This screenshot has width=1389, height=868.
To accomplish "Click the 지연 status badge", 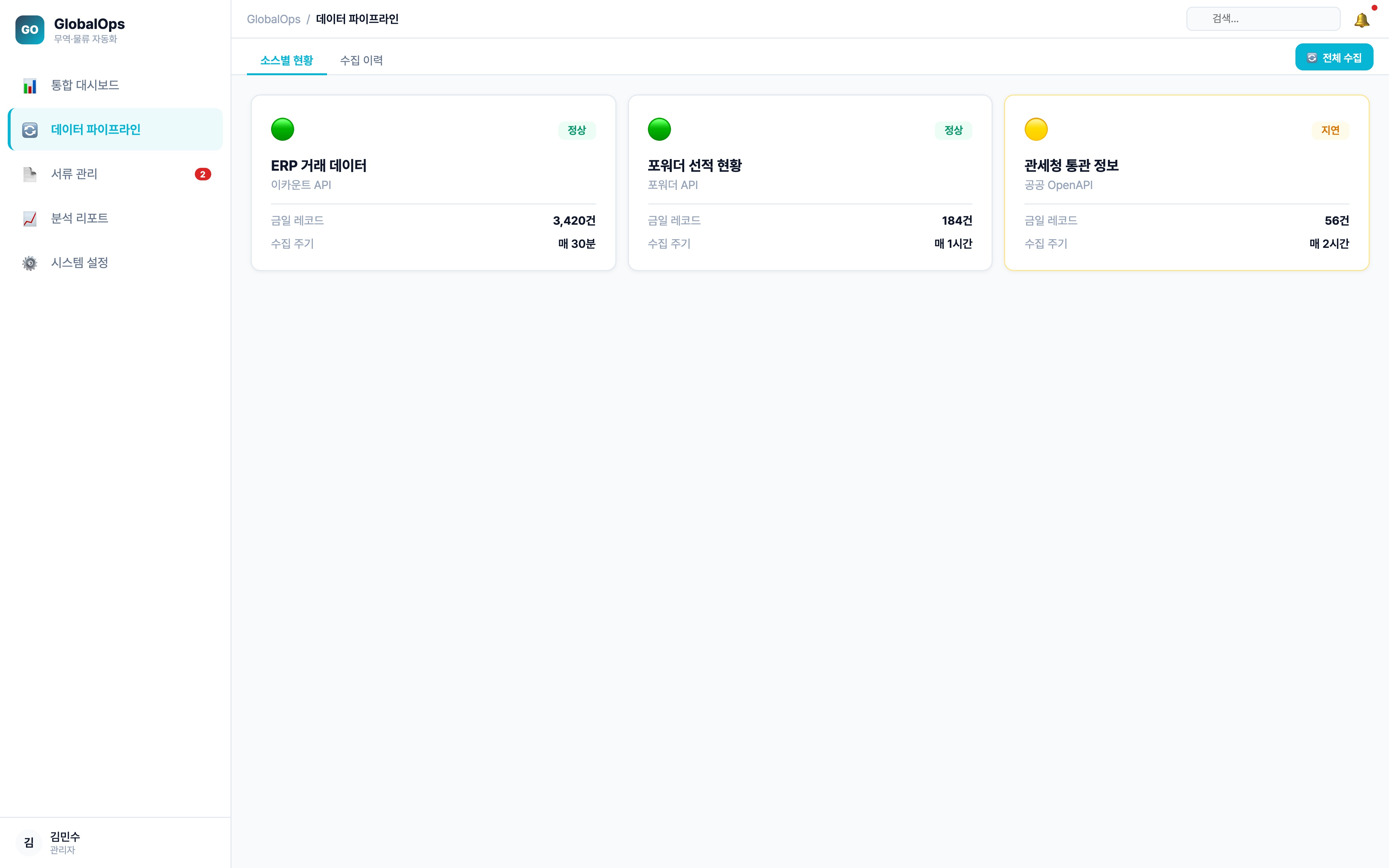I will point(1330,130).
